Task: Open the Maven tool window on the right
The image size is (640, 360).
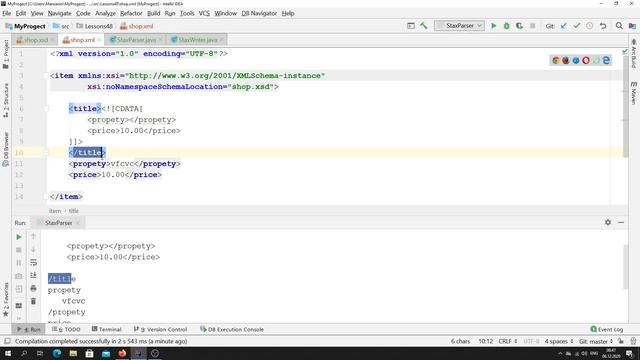Action: coord(633,93)
